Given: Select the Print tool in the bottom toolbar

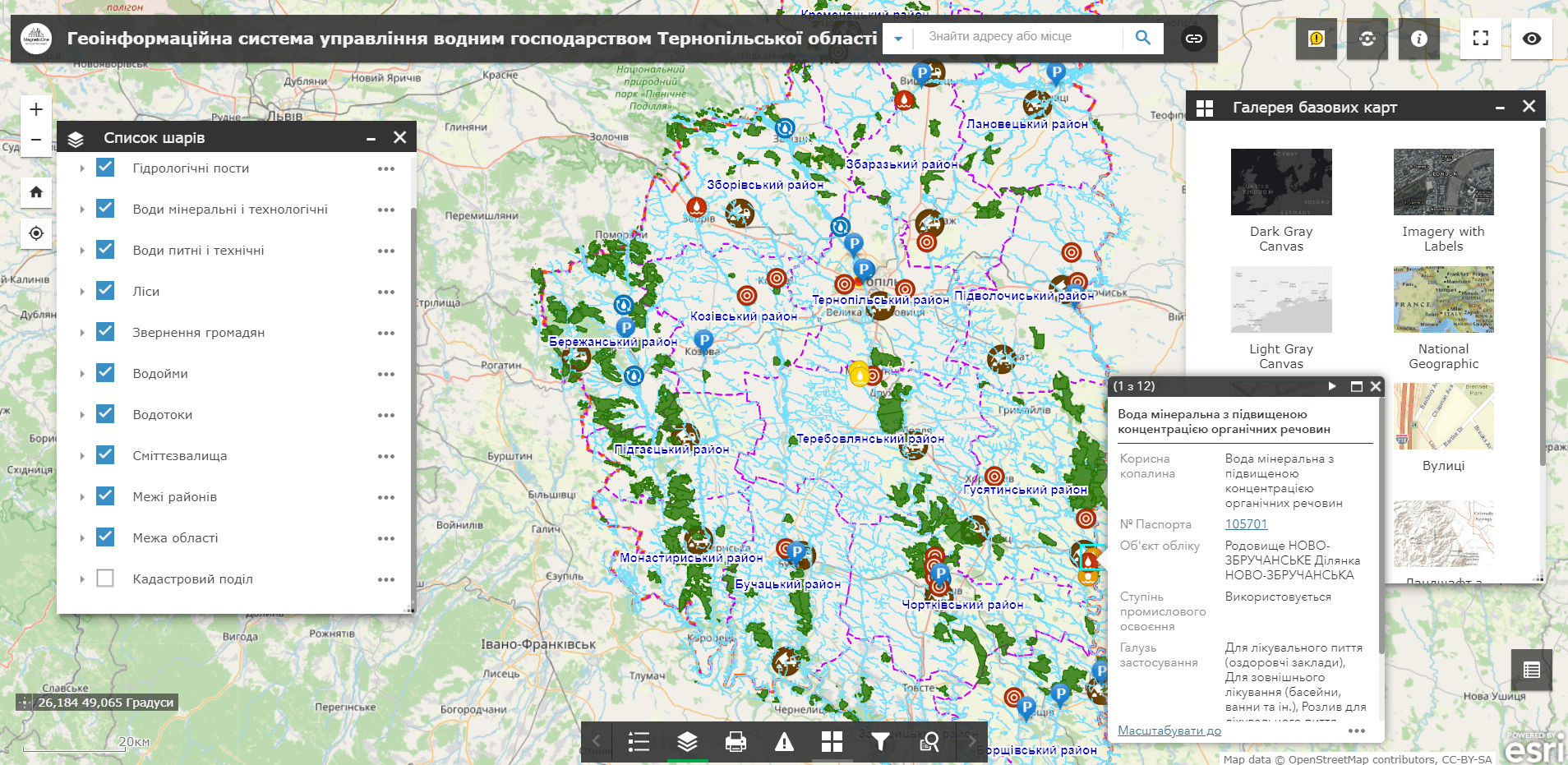Looking at the screenshot, I should [x=736, y=740].
